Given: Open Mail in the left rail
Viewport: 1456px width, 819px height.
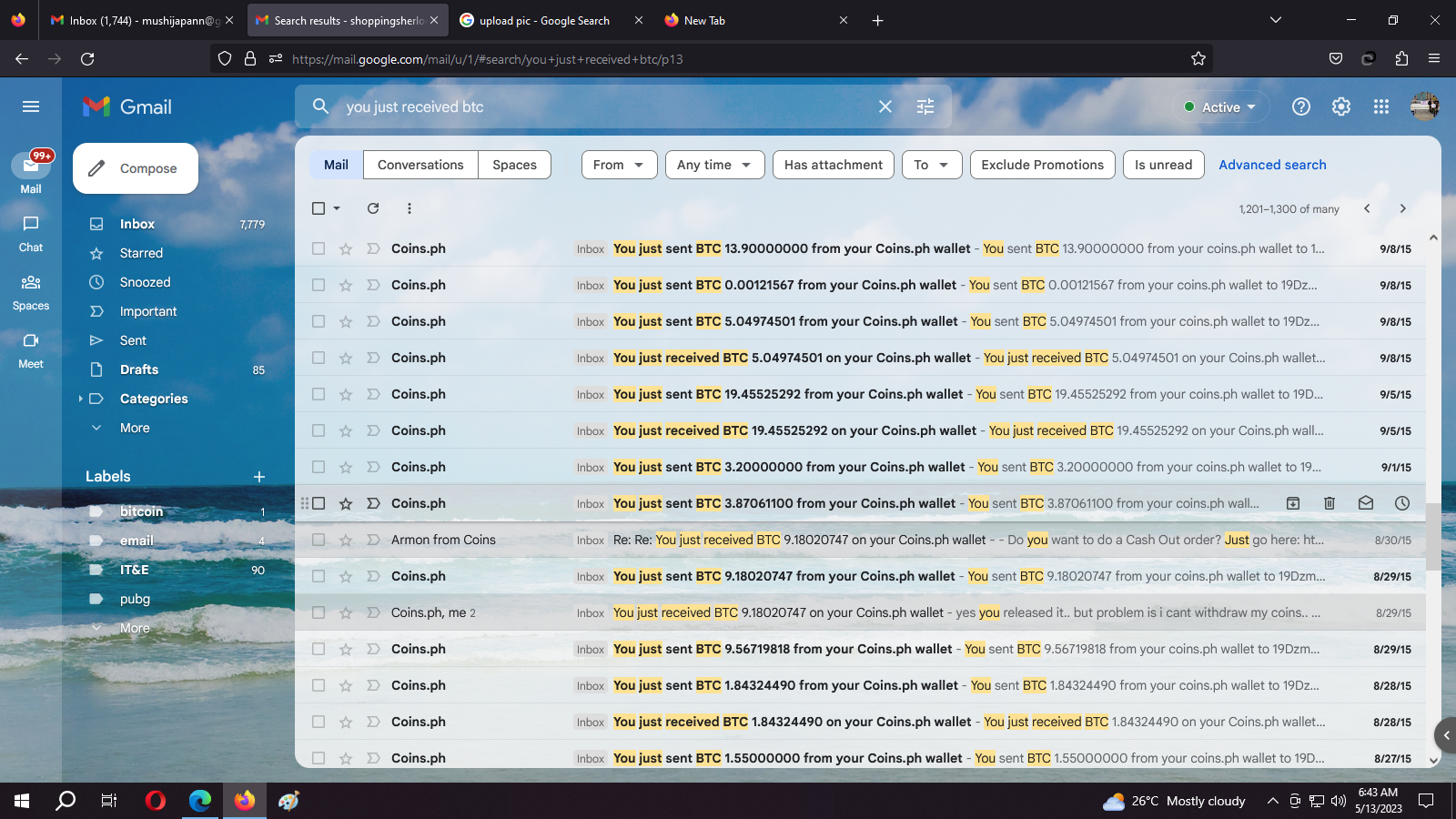Looking at the screenshot, I should [31, 173].
